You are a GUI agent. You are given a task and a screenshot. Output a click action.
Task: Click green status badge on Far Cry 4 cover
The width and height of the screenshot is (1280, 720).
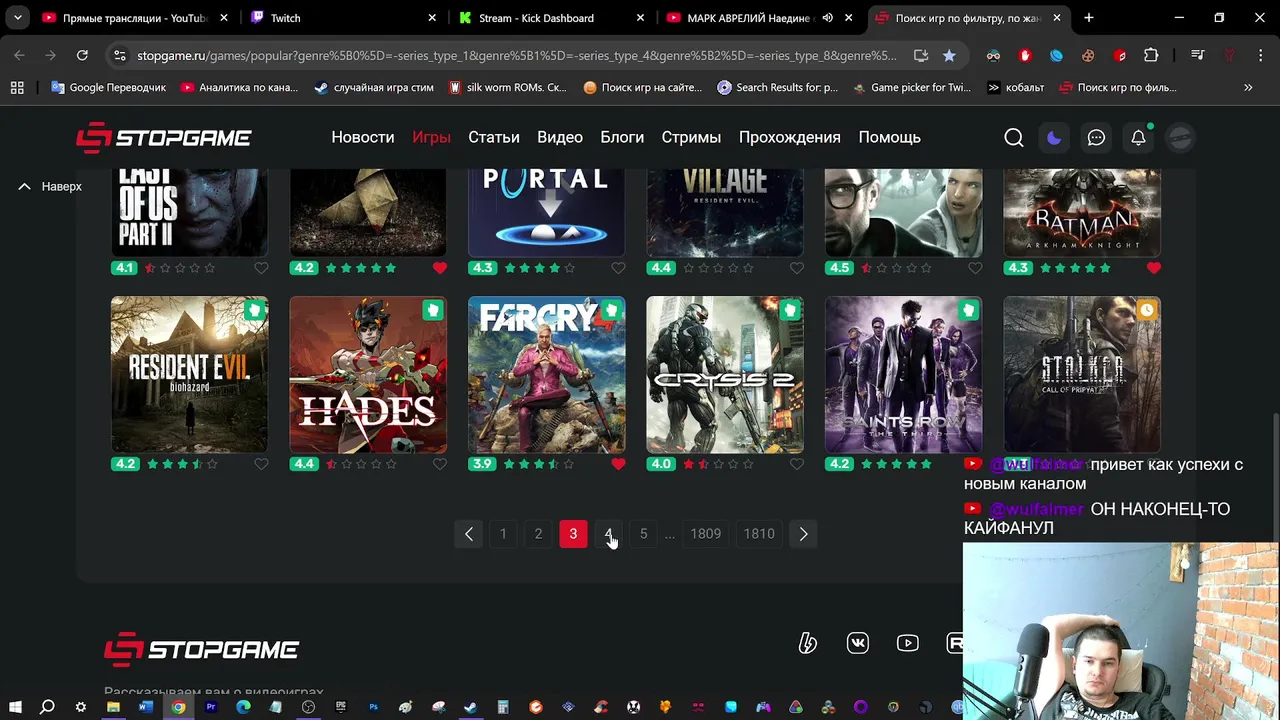click(611, 311)
